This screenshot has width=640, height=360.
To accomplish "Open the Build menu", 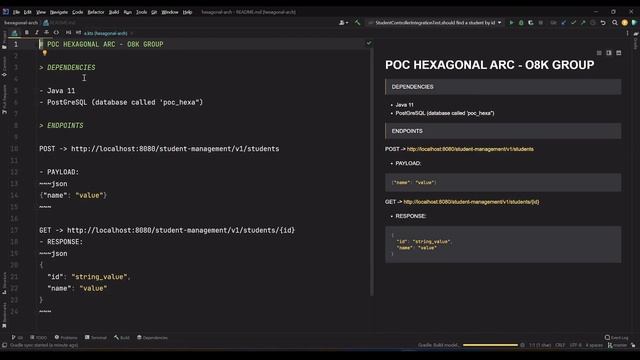I will (114, 12).
